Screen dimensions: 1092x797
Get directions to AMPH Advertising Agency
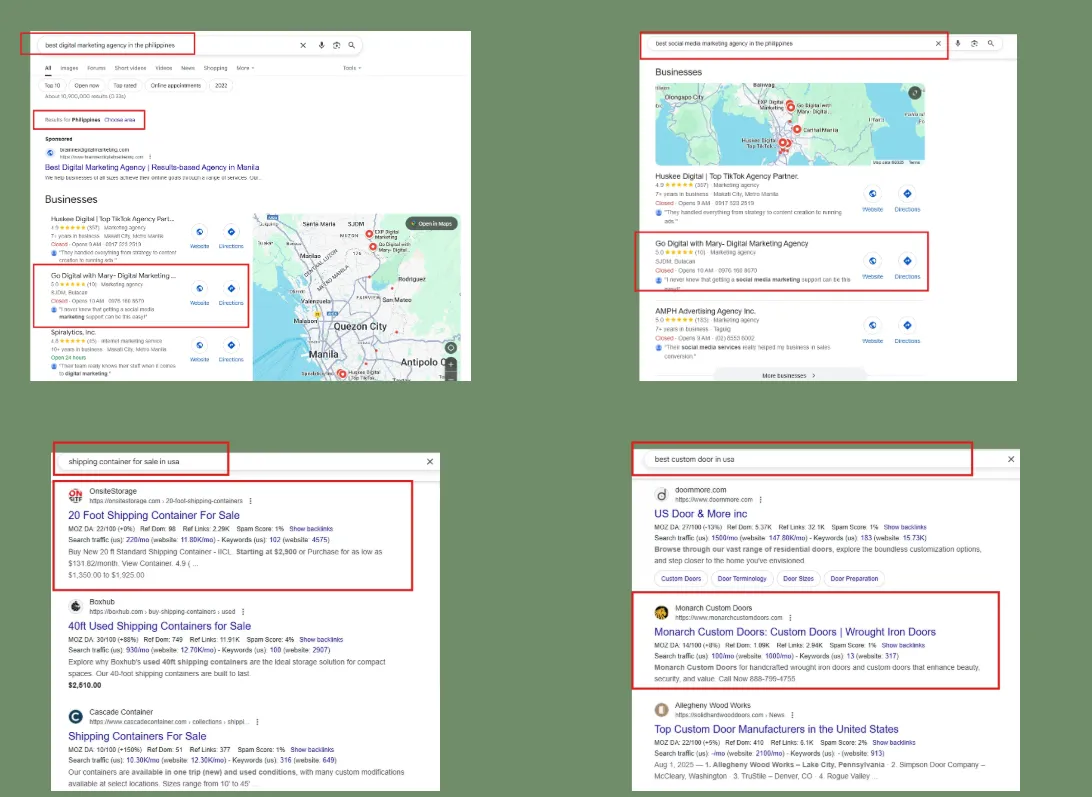pos(907,325)
